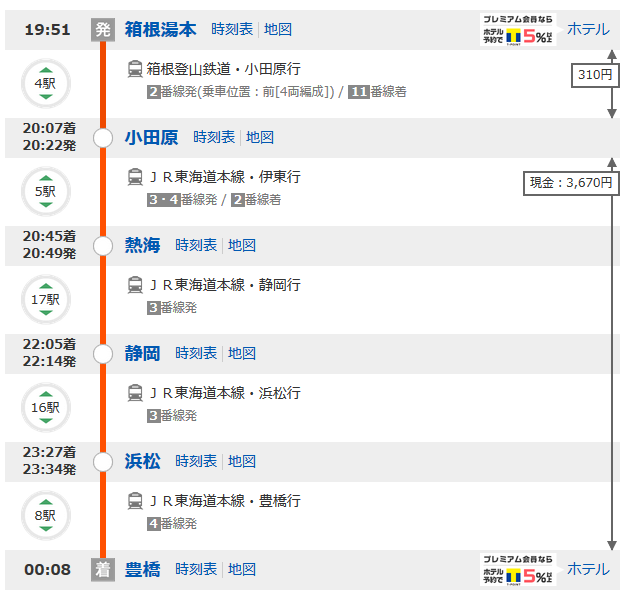Expand the 17駅 intermediate stops
This screenshot has width=627, height=602.
pos(45,299)
